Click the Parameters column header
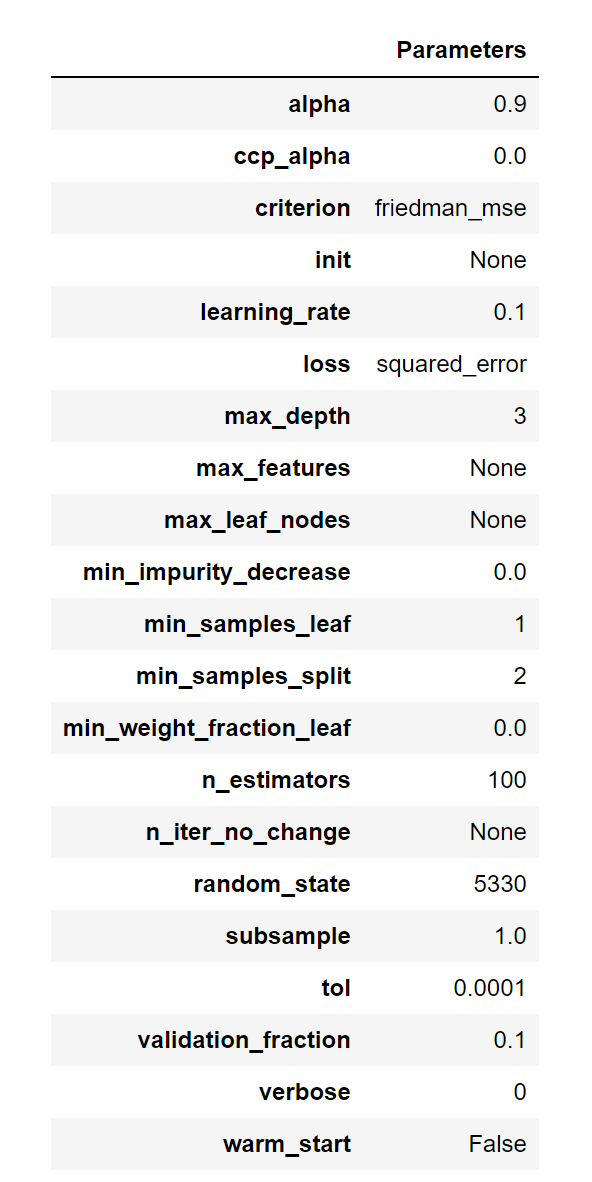The width and height of the screenshot is (592, 1182). click(x=461, y=51)
